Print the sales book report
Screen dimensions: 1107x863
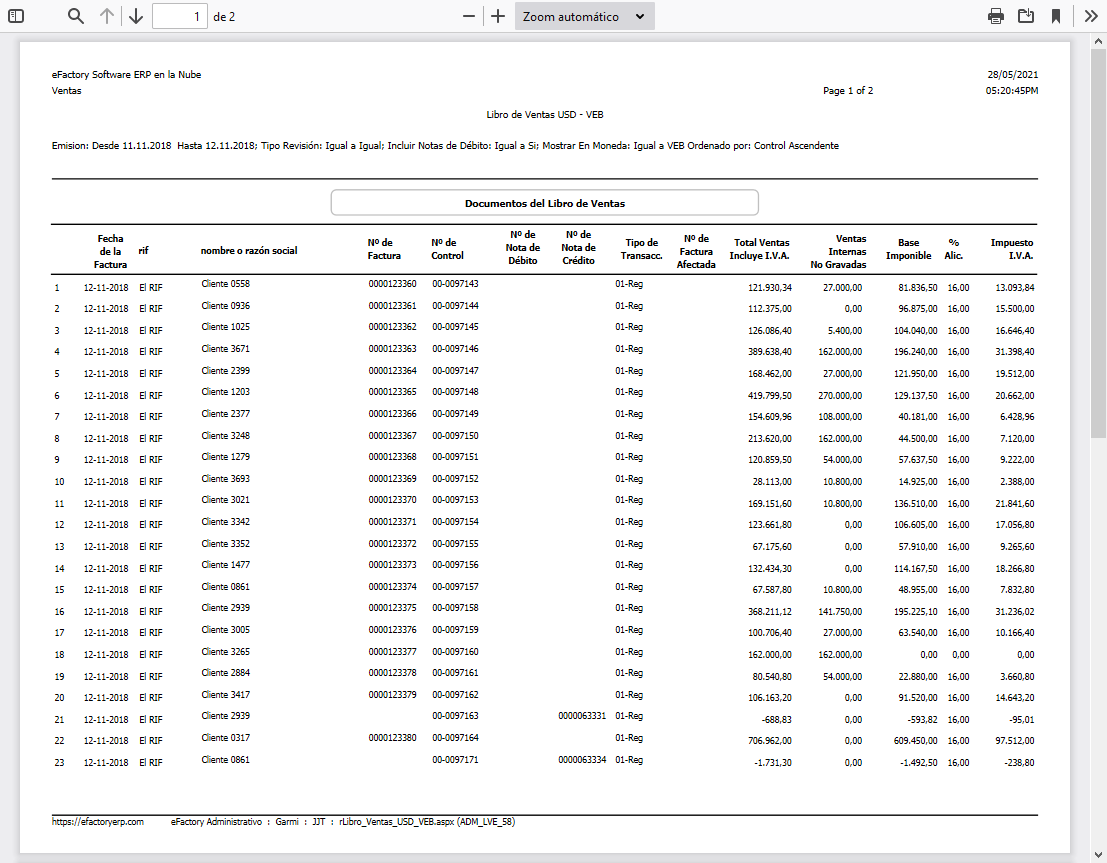coord(996,16)
